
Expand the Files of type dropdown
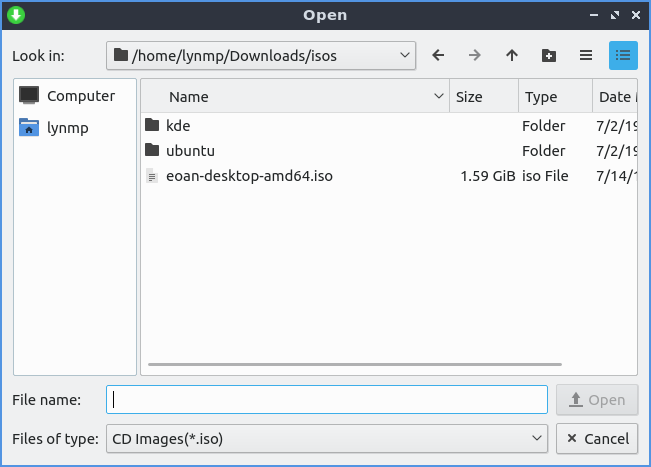[x=536, y=438]
